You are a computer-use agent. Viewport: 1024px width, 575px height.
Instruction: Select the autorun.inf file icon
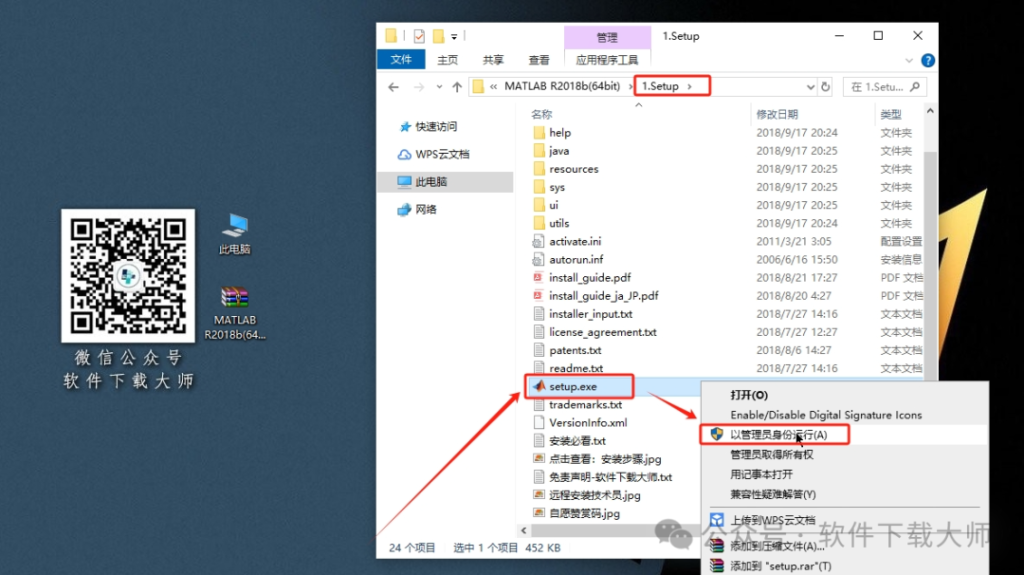539,260
